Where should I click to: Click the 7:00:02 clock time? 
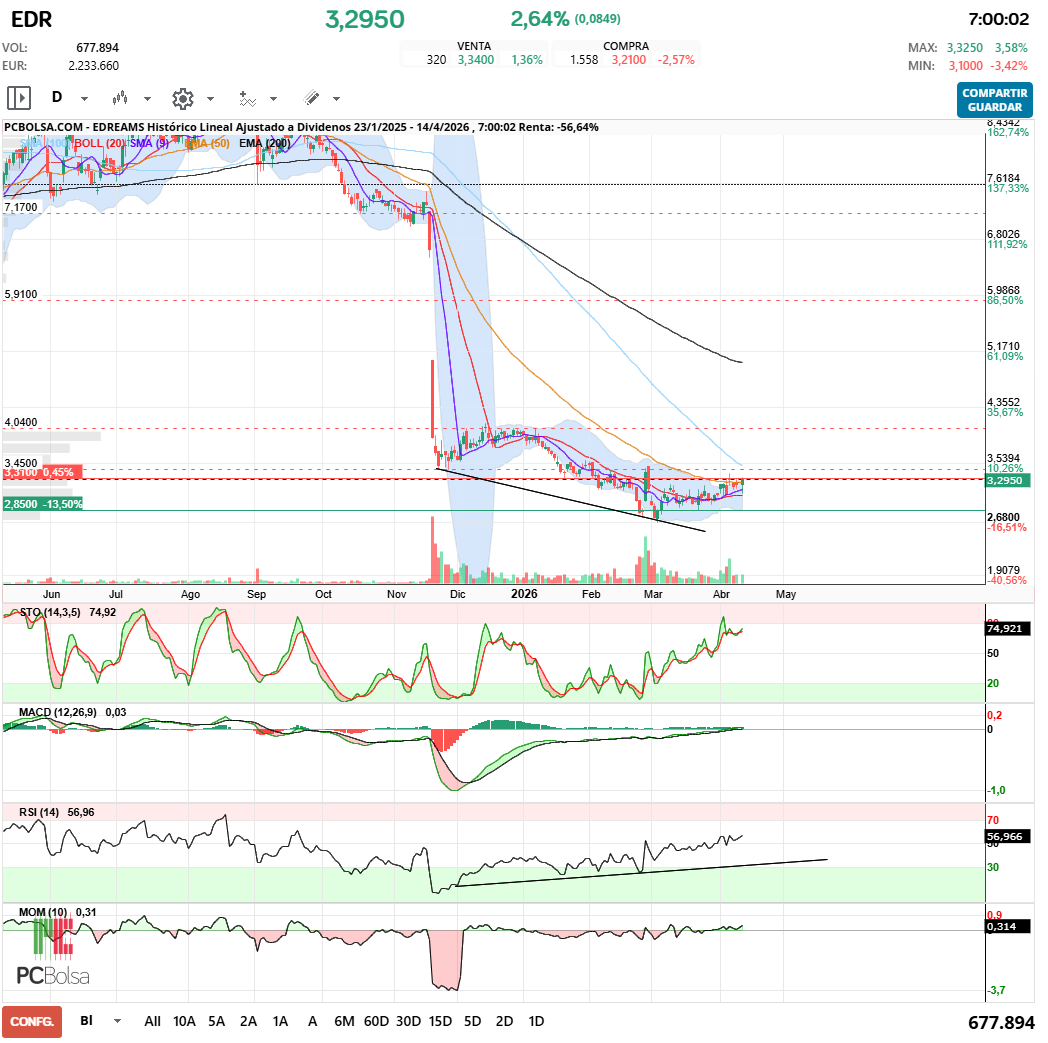[999, 19]
